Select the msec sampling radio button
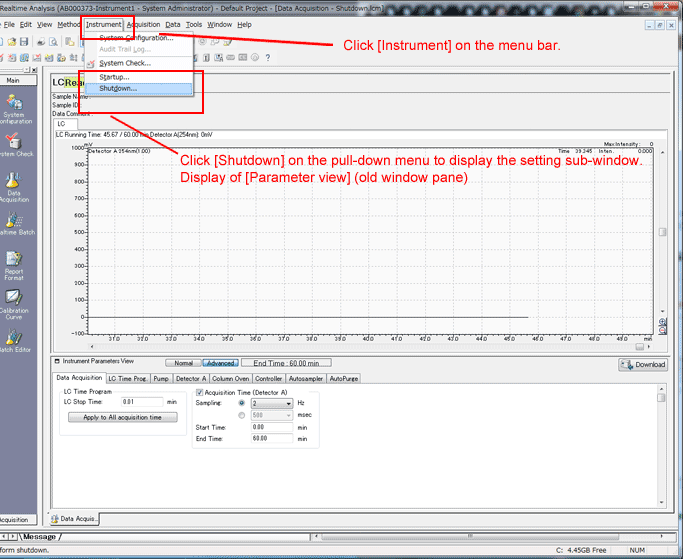Image resolution: width=700 pixels, height=559 pixels. (x=241, y=414)
